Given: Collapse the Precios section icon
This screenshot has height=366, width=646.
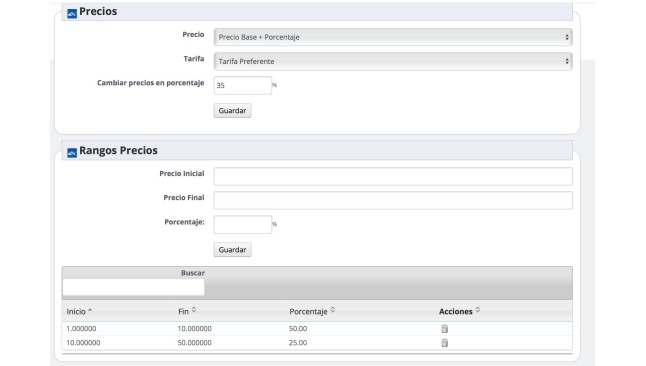Looking at the screenshot, I should point(72,14).
